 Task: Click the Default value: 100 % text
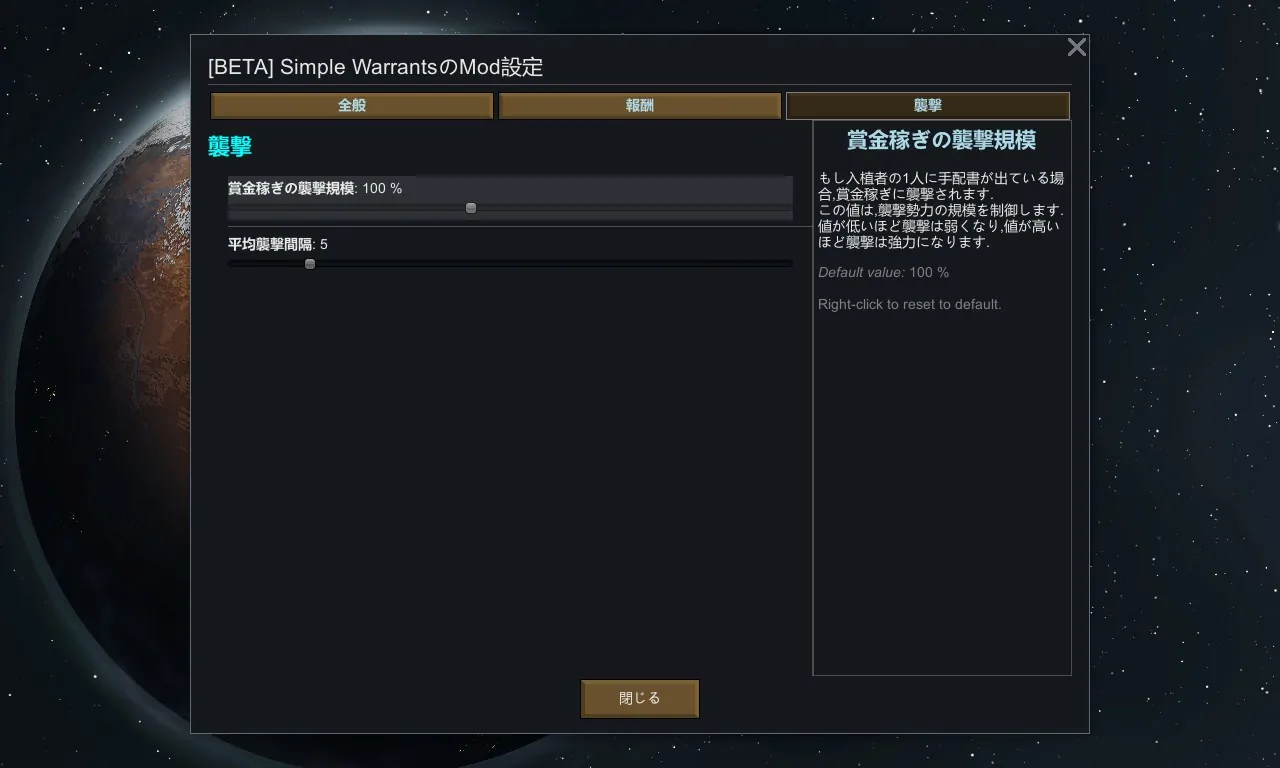pyautogui.click(x=883, y=272)
